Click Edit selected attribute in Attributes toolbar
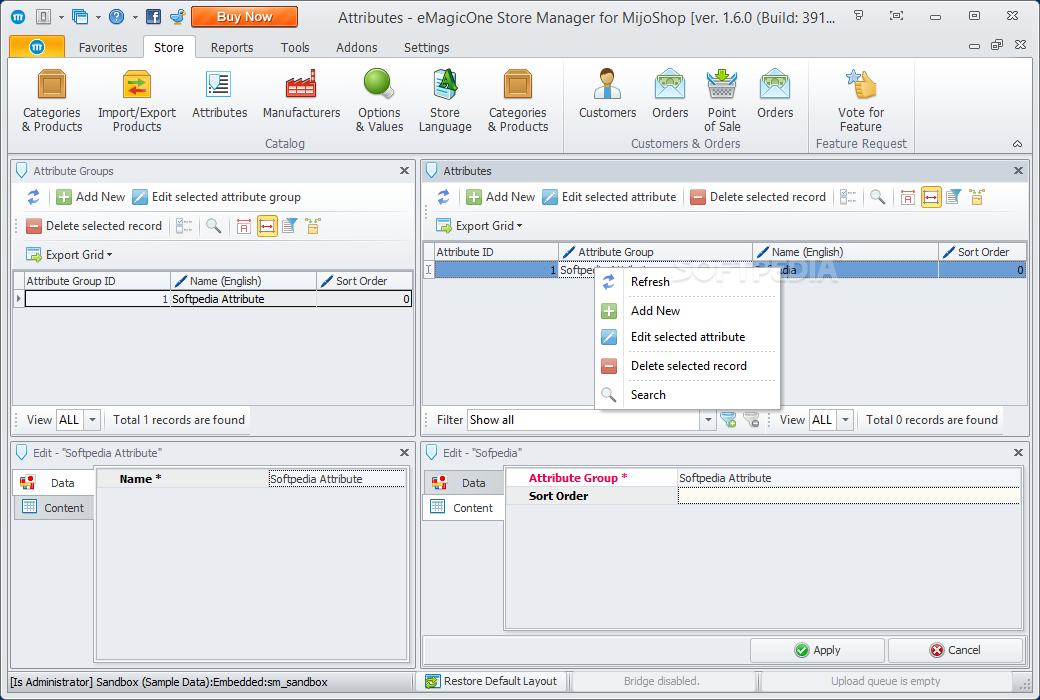1040x700 pixels. (610, 197)
